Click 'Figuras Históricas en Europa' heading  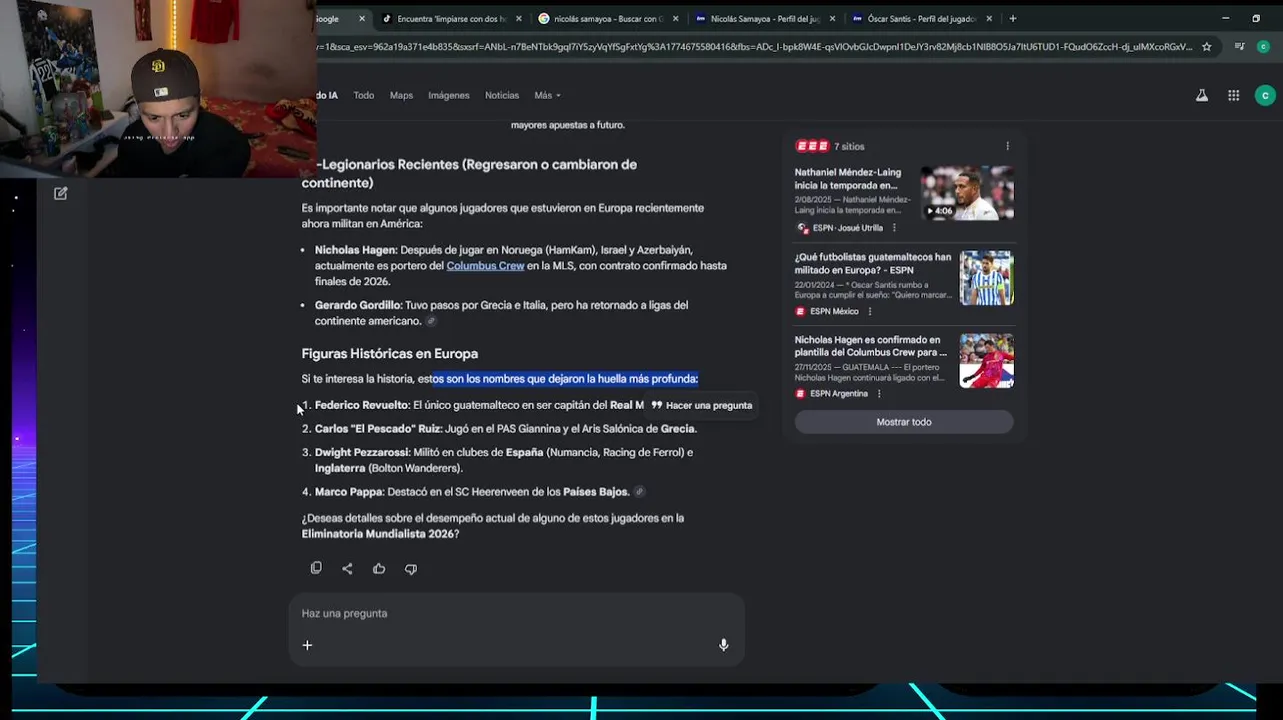pos(390,353)
